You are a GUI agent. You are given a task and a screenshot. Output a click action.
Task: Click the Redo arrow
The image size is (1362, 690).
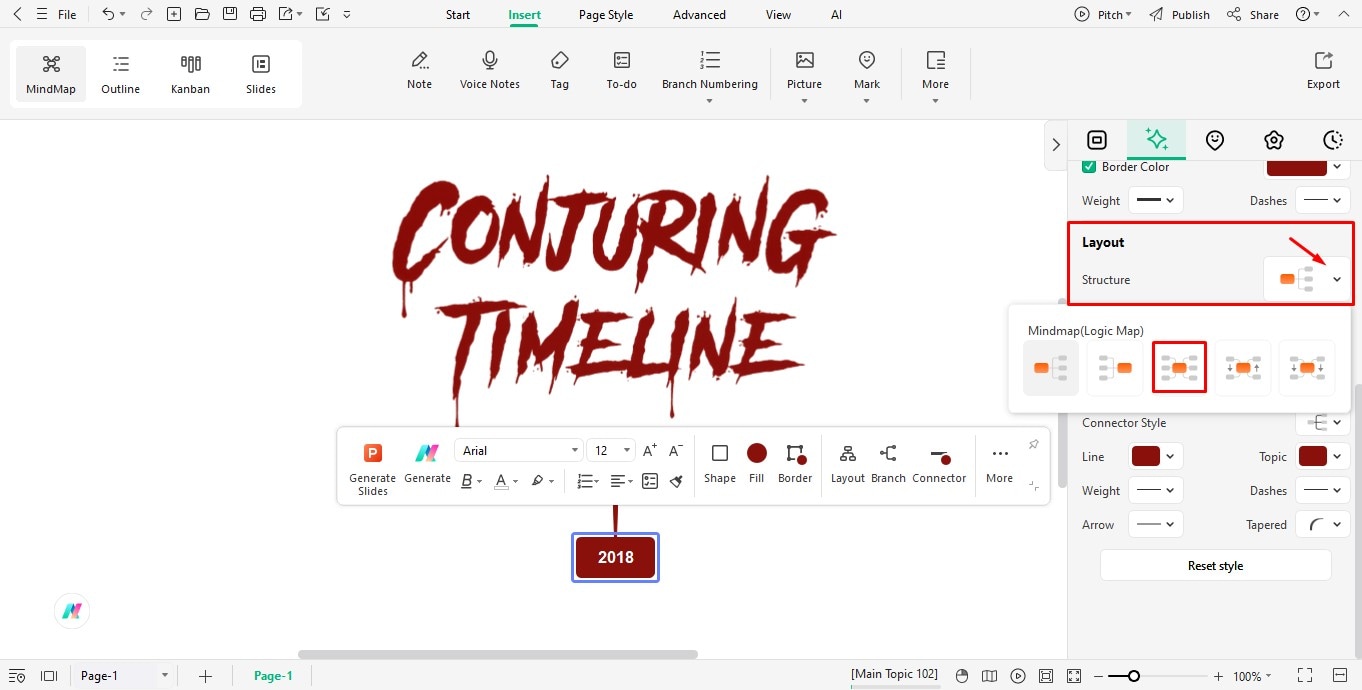tap(146, 14)
